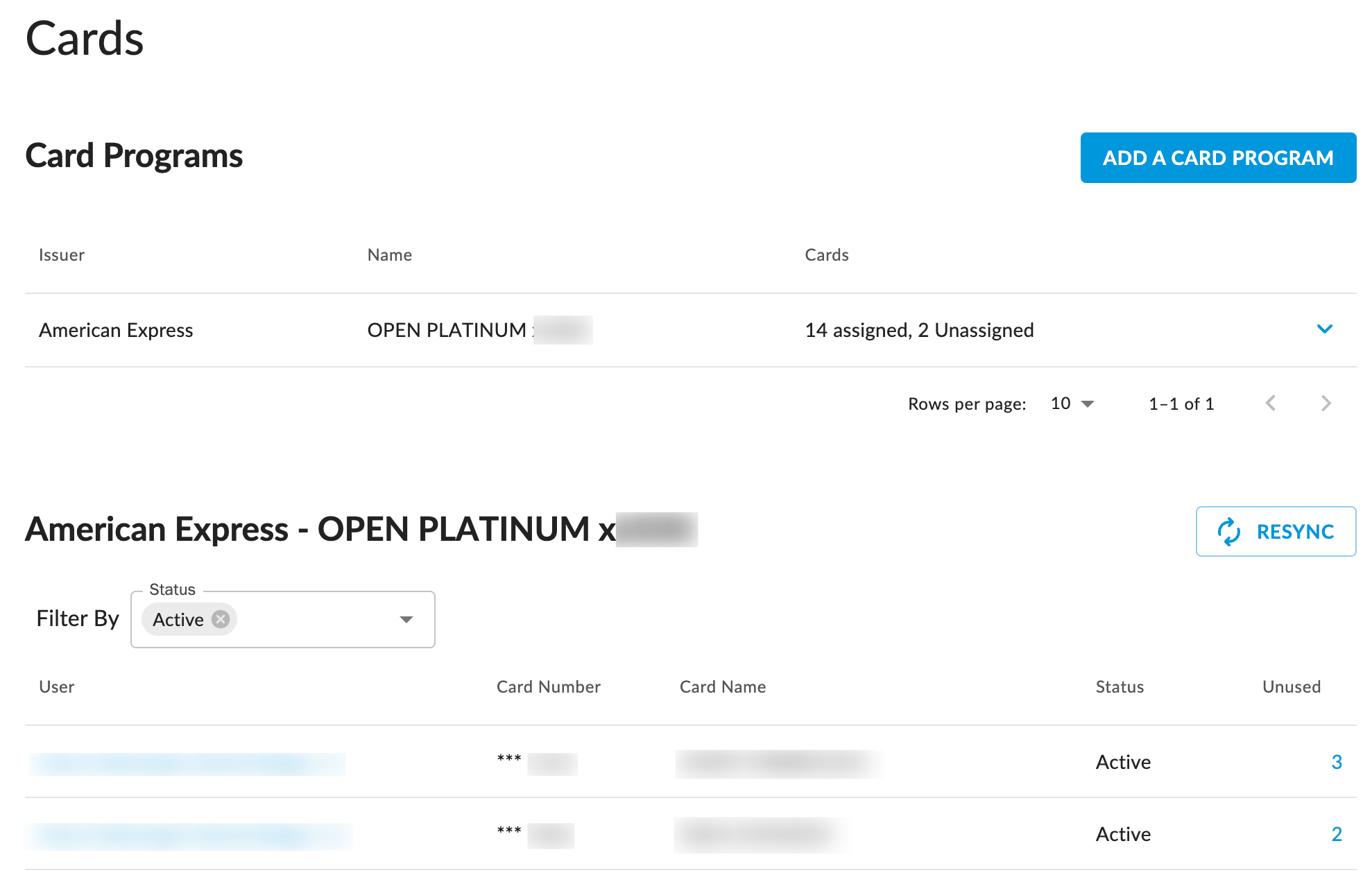
Task: Click the Add a Card Program button
Action: click(x=1217, y=158)
